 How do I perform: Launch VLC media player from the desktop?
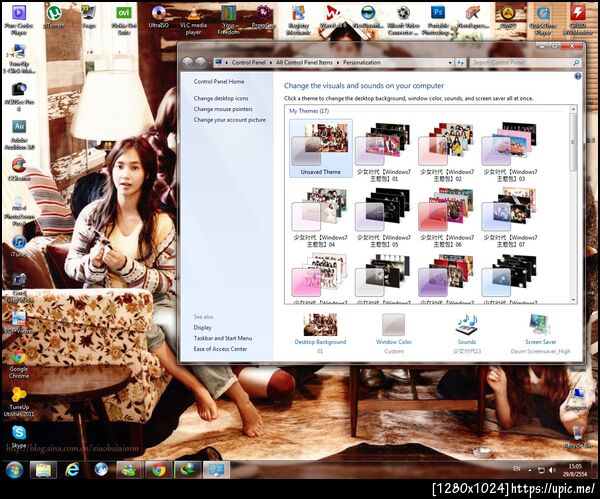pos(193,21)
